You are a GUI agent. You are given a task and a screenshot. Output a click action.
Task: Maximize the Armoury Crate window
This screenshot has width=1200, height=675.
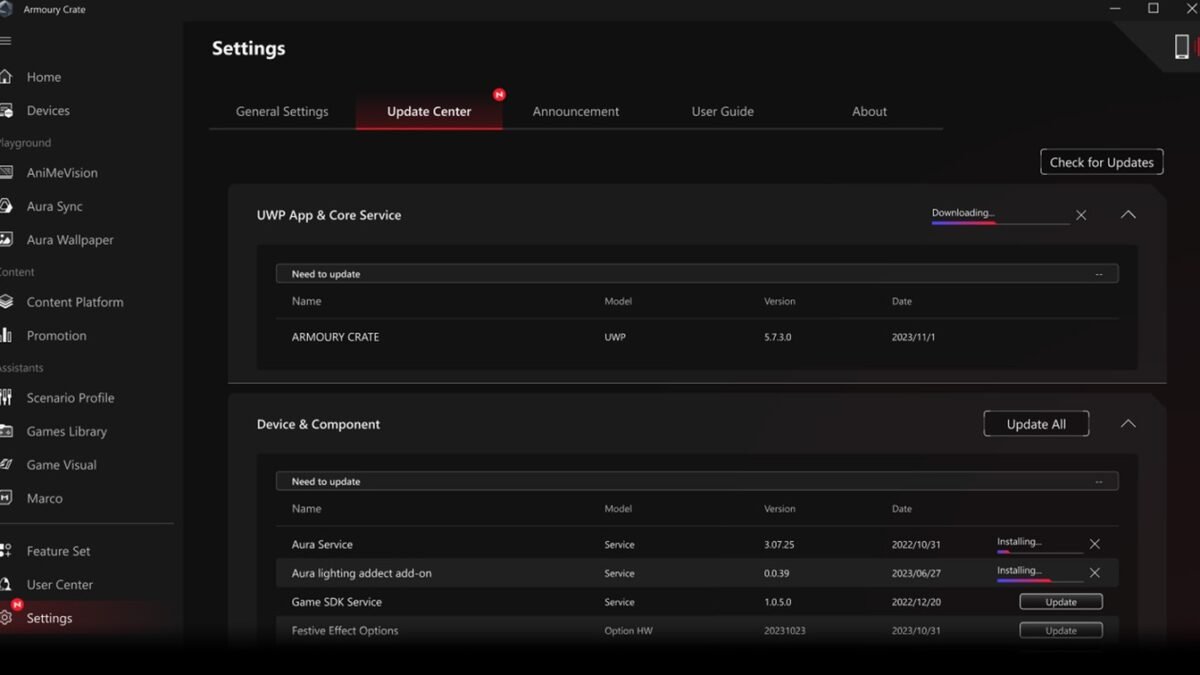point(1153,9)
